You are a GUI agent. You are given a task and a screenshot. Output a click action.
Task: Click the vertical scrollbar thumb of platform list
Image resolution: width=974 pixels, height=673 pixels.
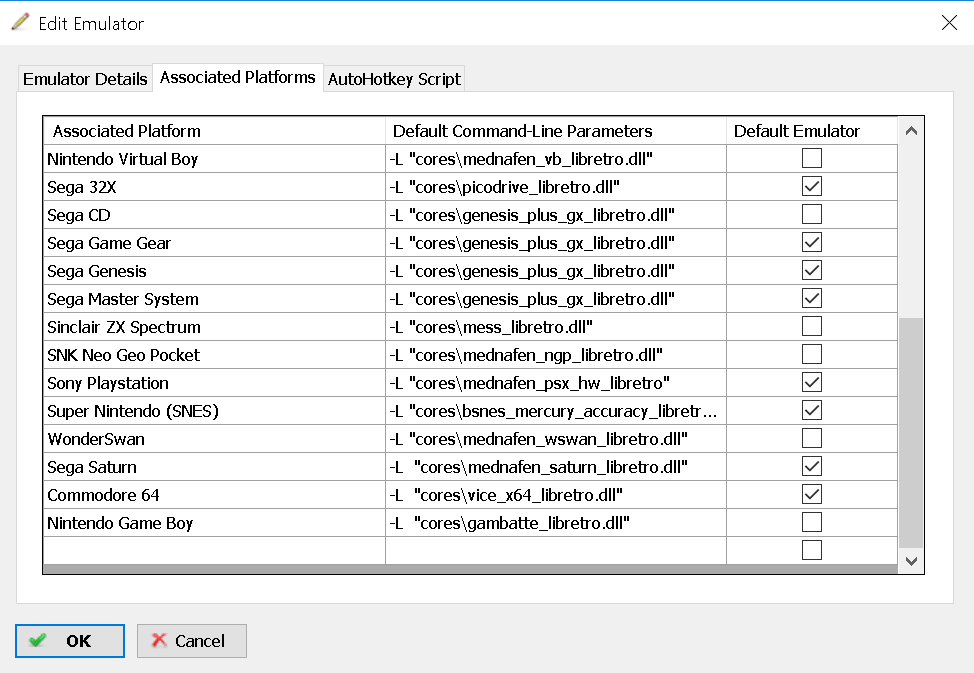[x=911, y=433]
